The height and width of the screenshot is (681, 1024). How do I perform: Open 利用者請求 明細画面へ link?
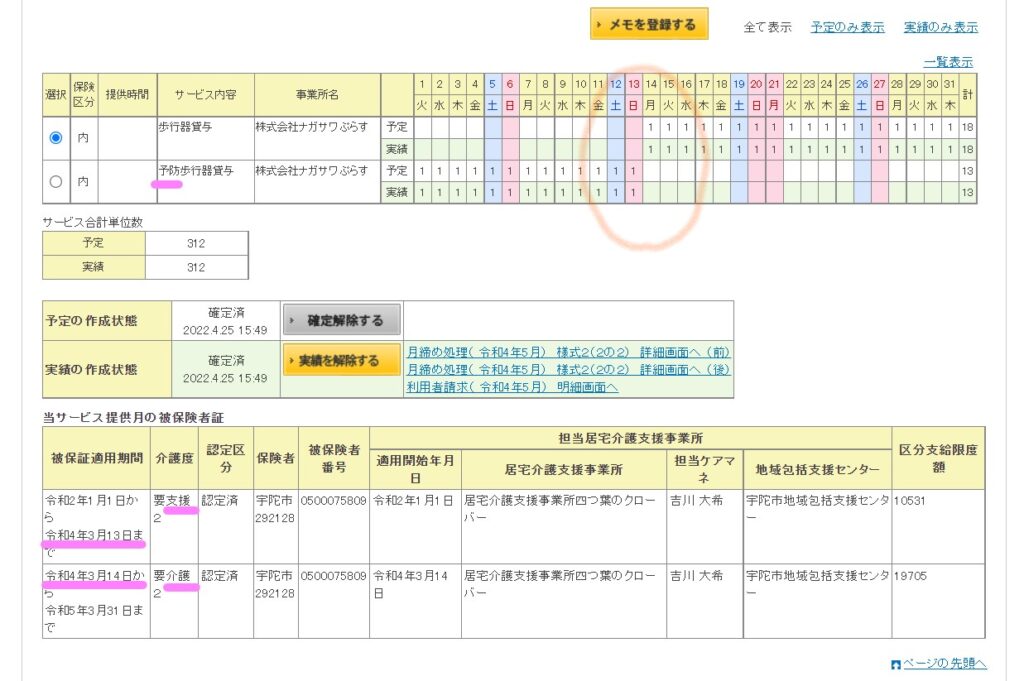click(512, 387)
